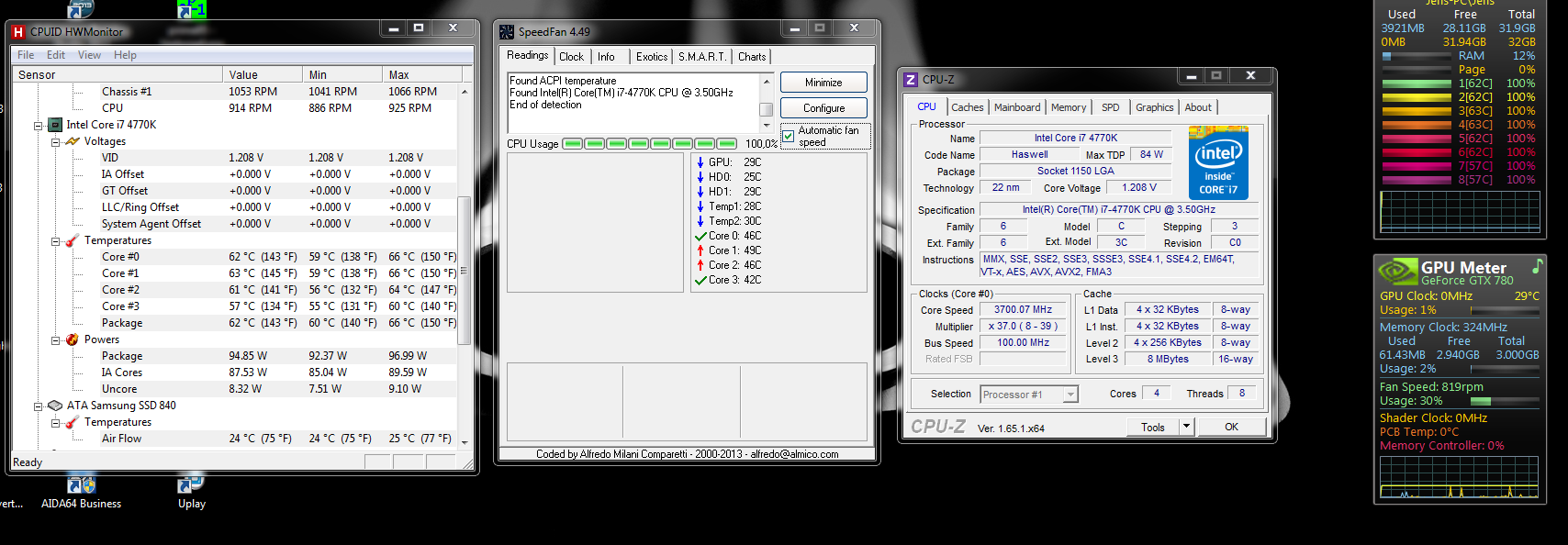Click the GPU Meter history graph
This screenshot has width=1568, height=545.
[x=1460, y=477]
